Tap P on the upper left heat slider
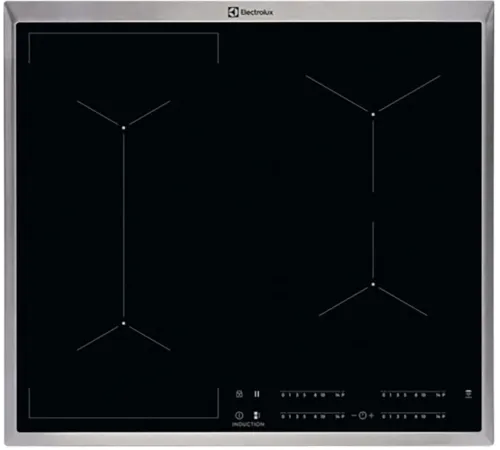Viewport: 500px width, 450px height. click(x=342, y=395)
